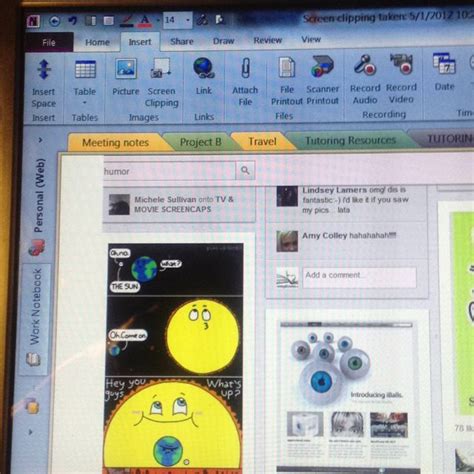Click the Insert Space tool

pos(44,83)
